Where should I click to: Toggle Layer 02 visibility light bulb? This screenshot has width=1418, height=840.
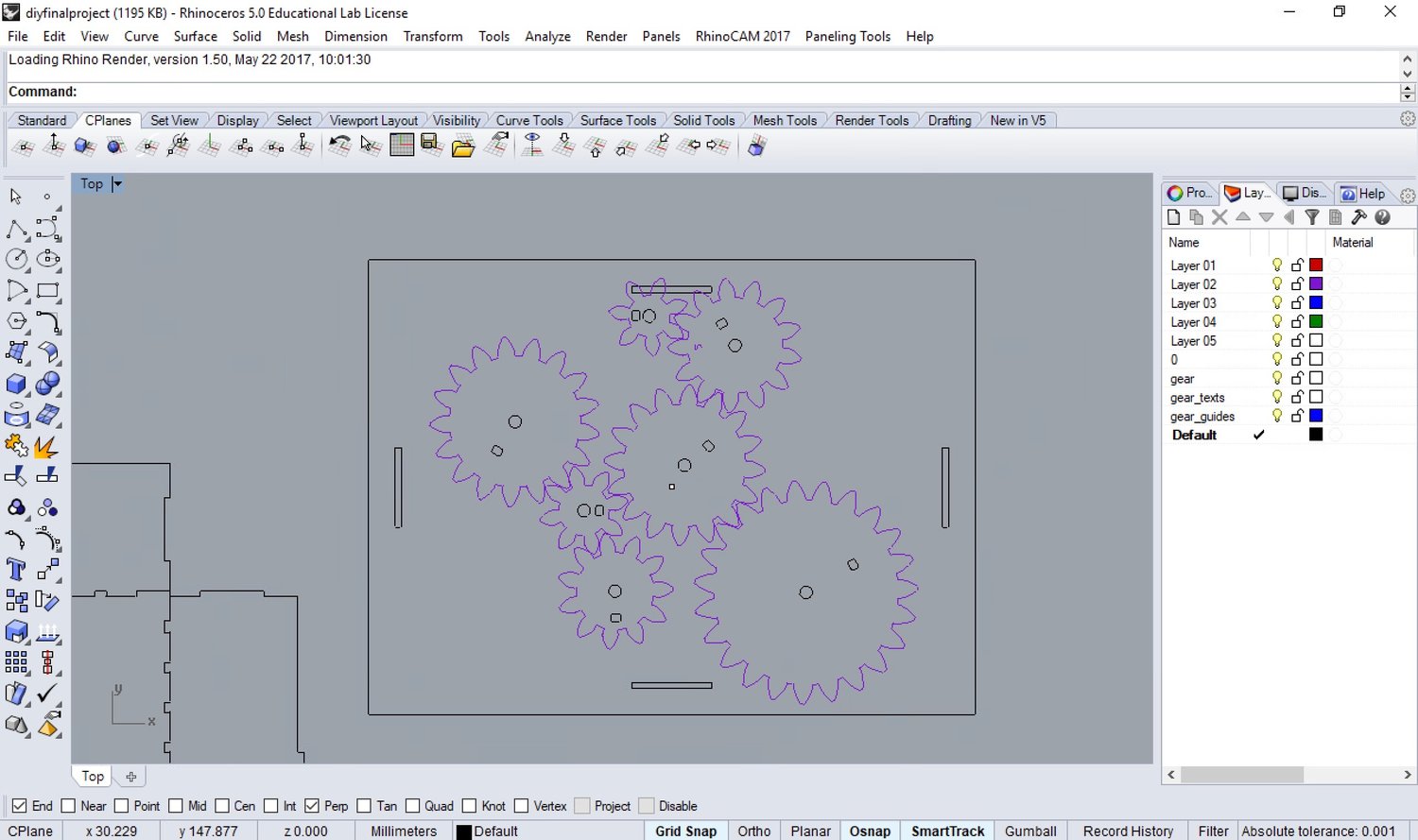pyautogui.click(x=1277, y=284)
